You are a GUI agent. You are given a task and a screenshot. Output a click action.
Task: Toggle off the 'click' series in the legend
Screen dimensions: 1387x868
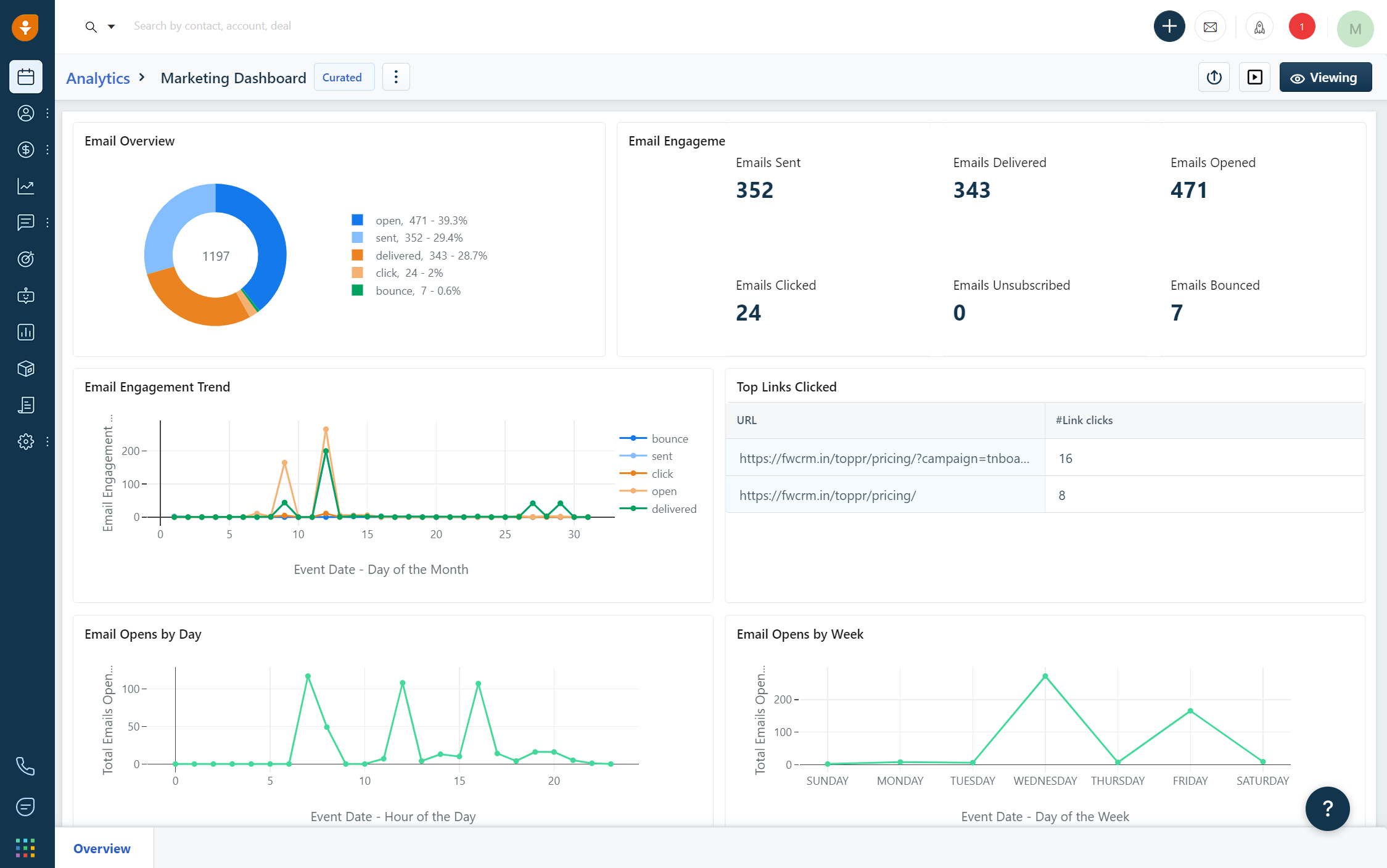(662, 473)
